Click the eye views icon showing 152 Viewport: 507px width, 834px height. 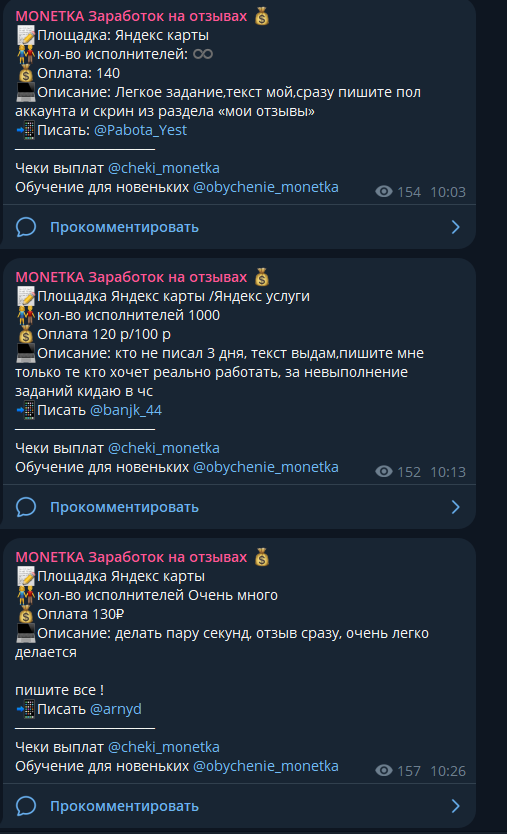point(384,471)
